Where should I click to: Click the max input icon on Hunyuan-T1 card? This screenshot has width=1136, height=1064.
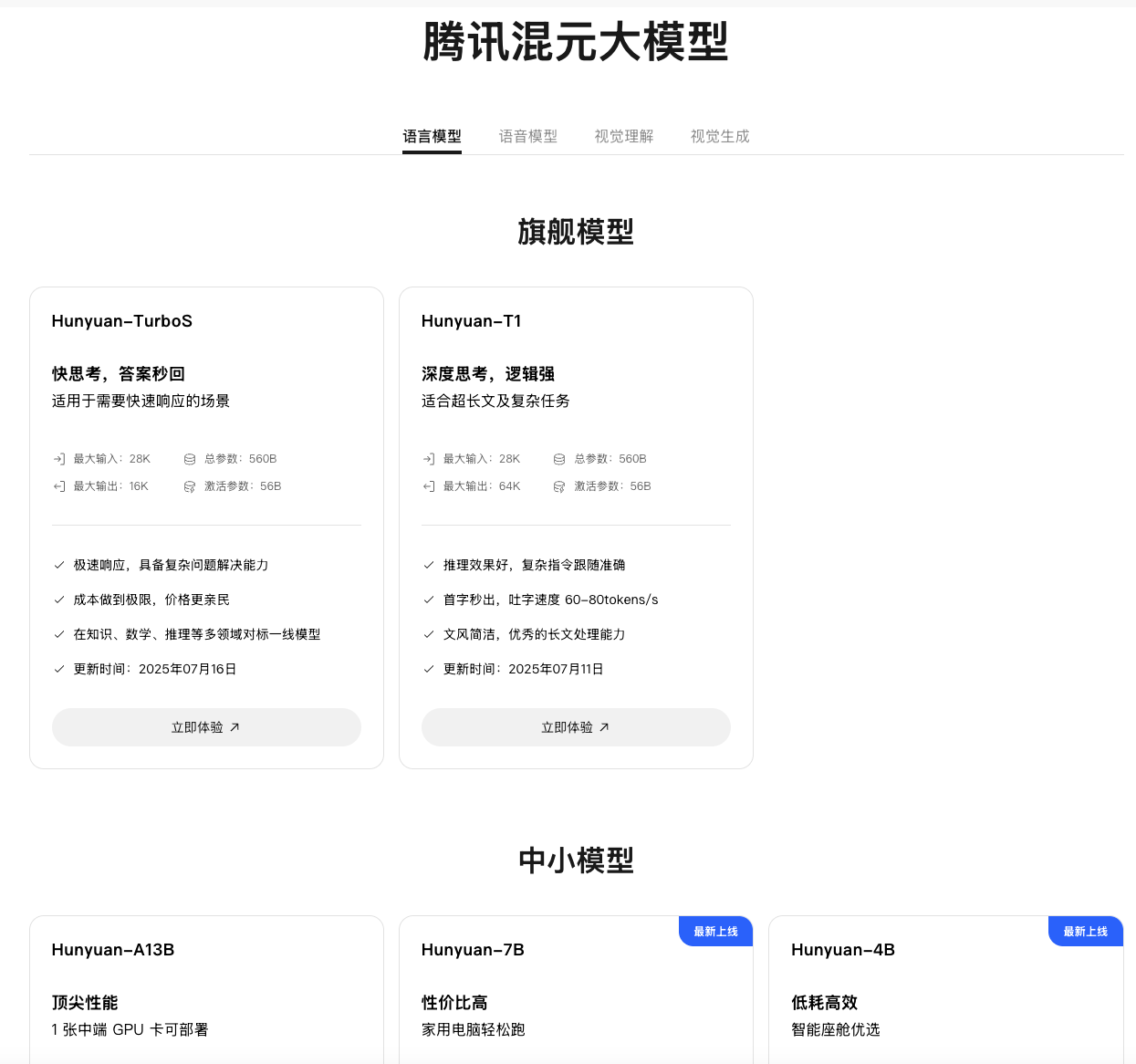click(429, 459)
